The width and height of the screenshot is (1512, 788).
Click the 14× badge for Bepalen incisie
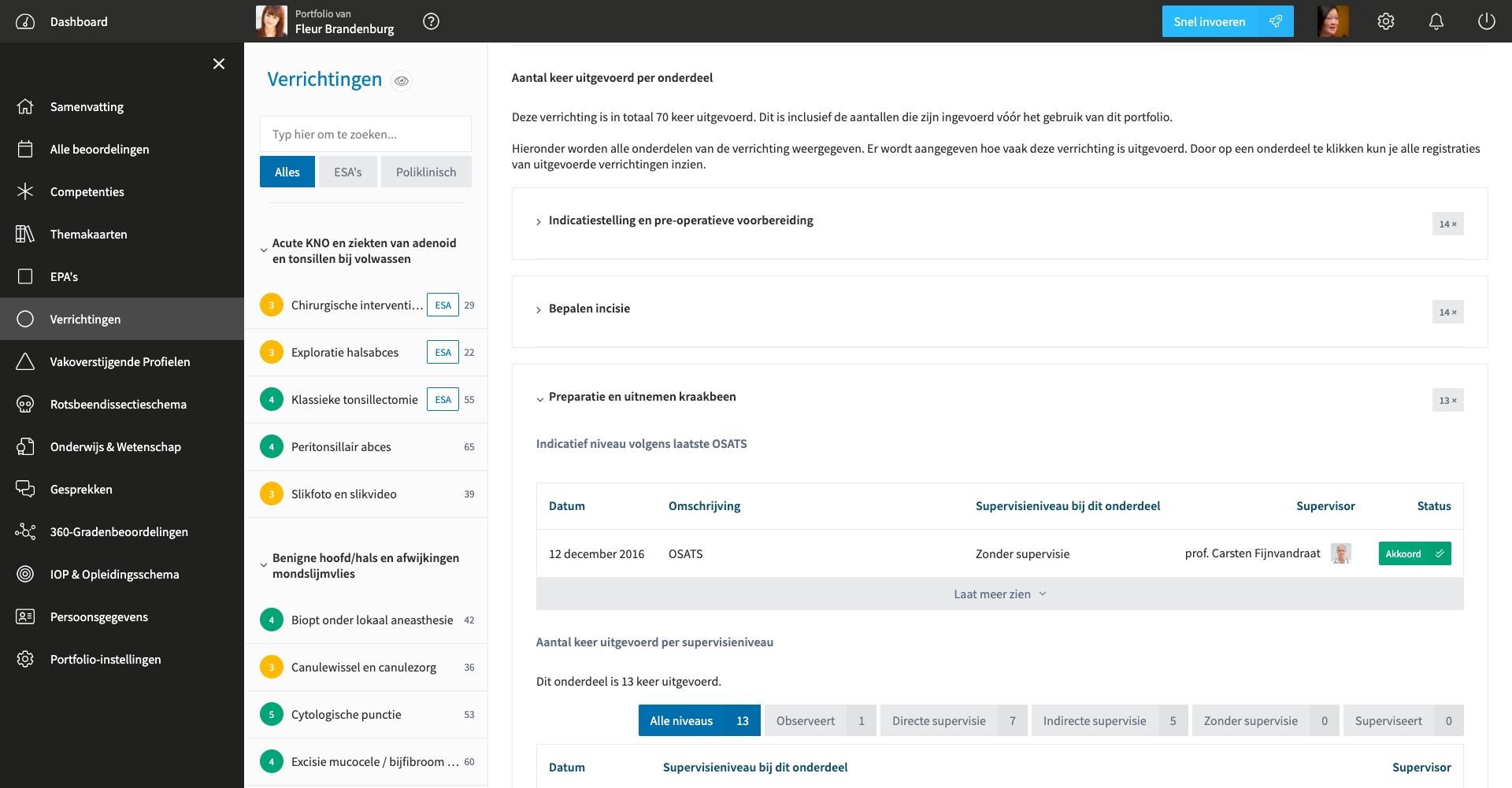coord(1447,312)
